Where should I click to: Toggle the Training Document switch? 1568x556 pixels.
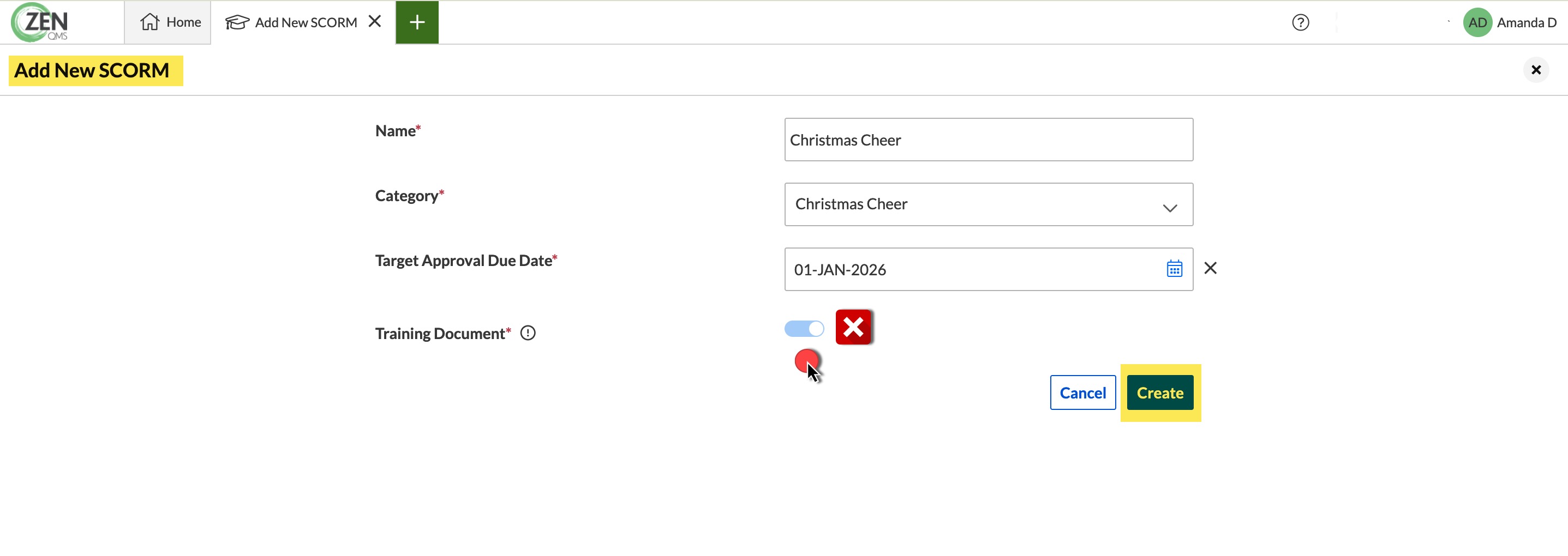click(804, 329)
